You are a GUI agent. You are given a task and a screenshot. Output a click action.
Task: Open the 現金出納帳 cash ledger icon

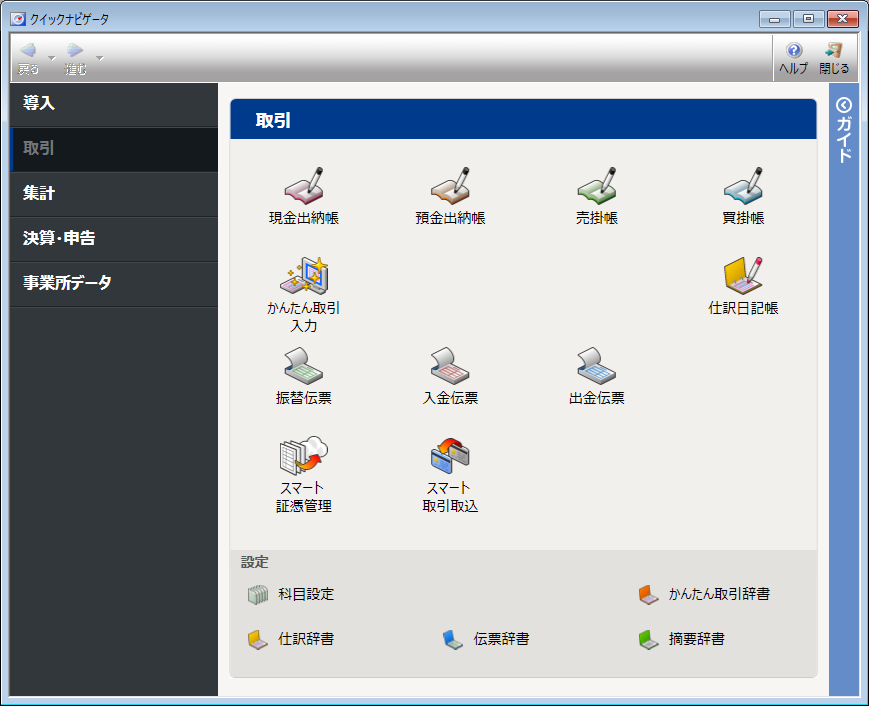(x=304, y=186)
